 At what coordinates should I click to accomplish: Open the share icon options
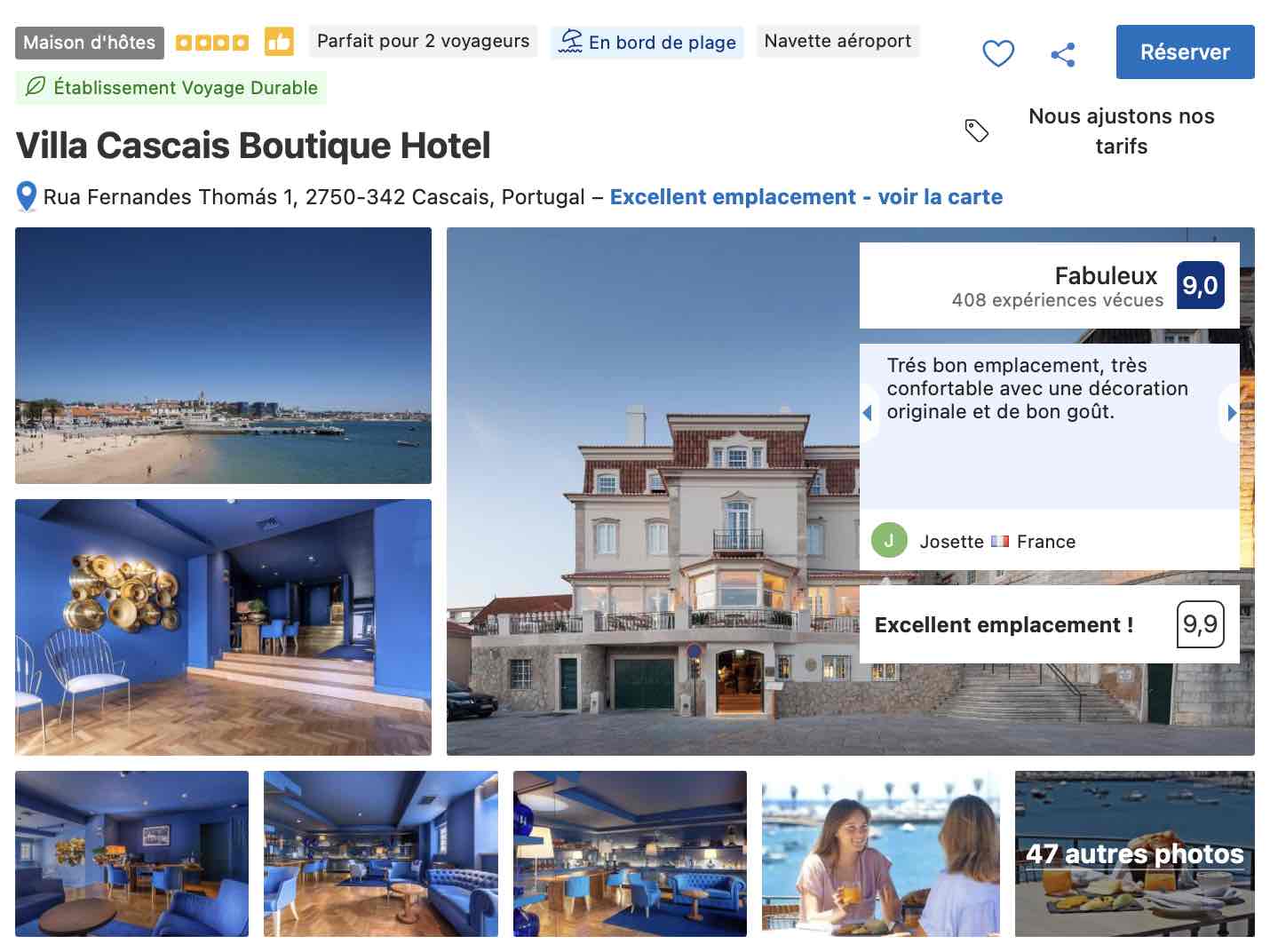point(1063,54)
